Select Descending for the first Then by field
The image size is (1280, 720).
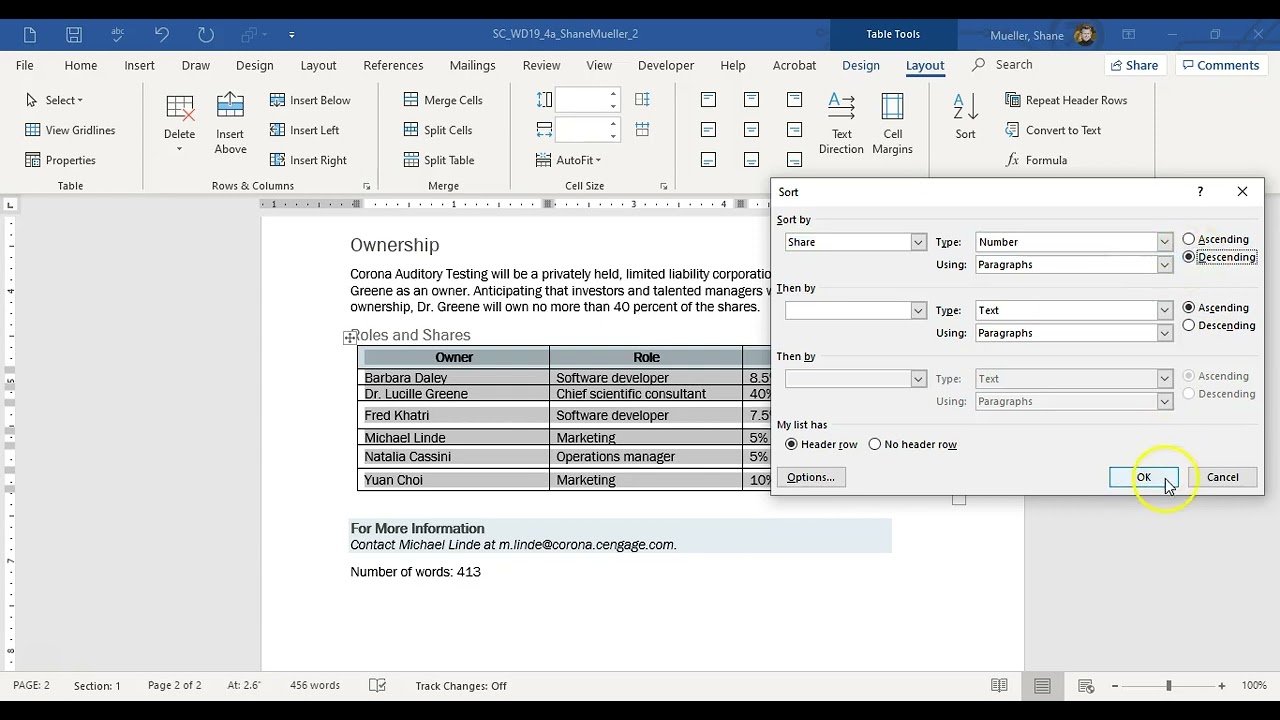click(x=1219, y=326)
